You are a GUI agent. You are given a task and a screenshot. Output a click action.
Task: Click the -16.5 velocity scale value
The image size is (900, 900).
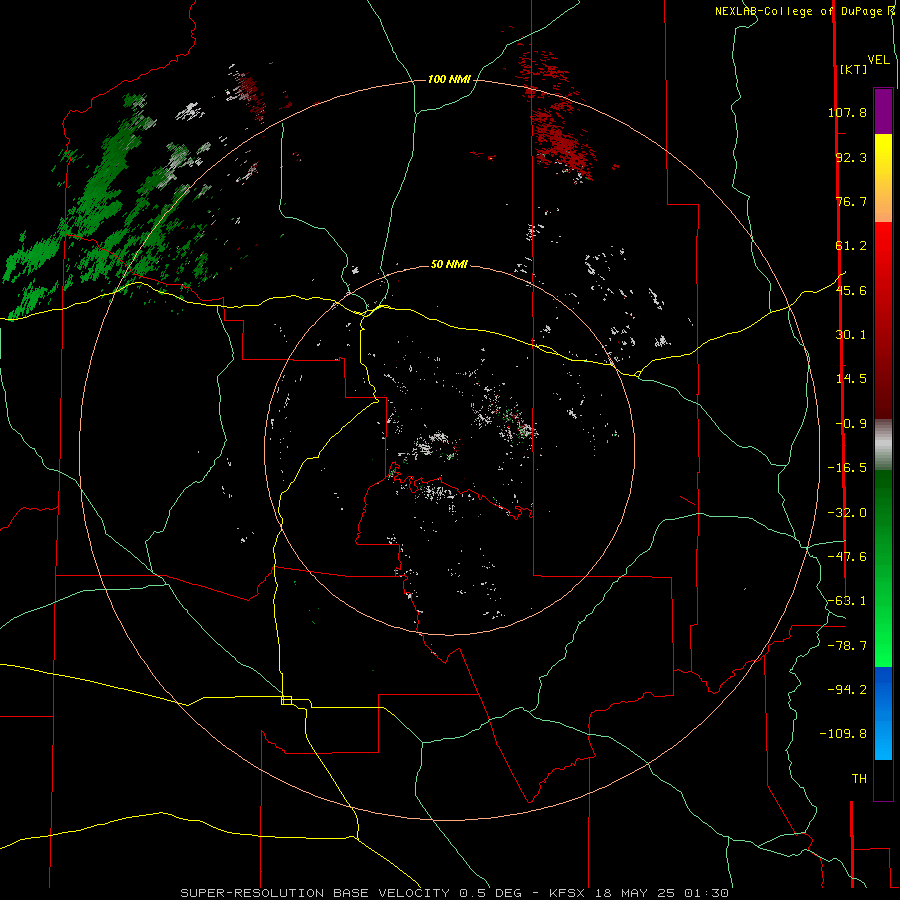847,468
